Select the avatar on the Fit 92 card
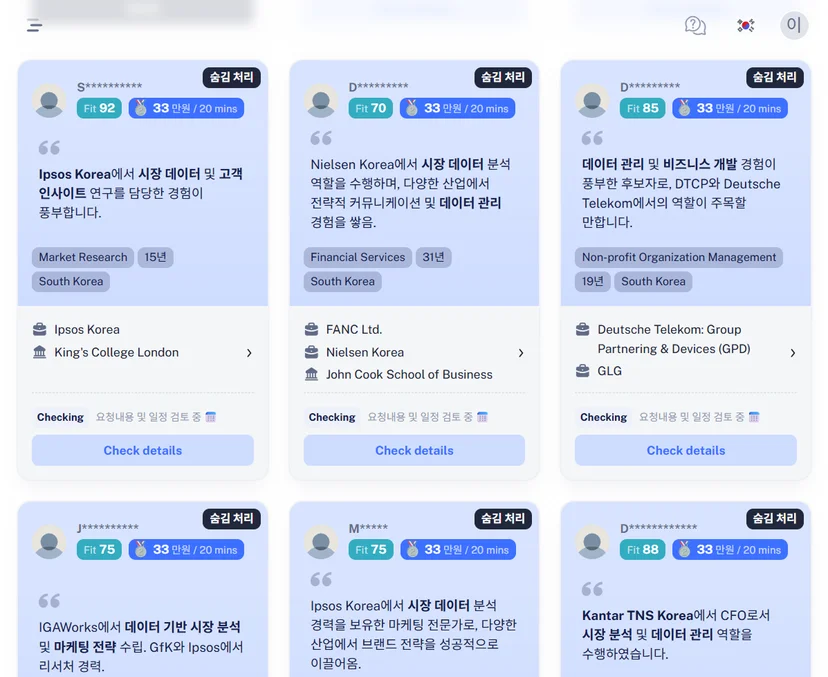This screenshot has width=828, height=677. click(x=50, y=100)
